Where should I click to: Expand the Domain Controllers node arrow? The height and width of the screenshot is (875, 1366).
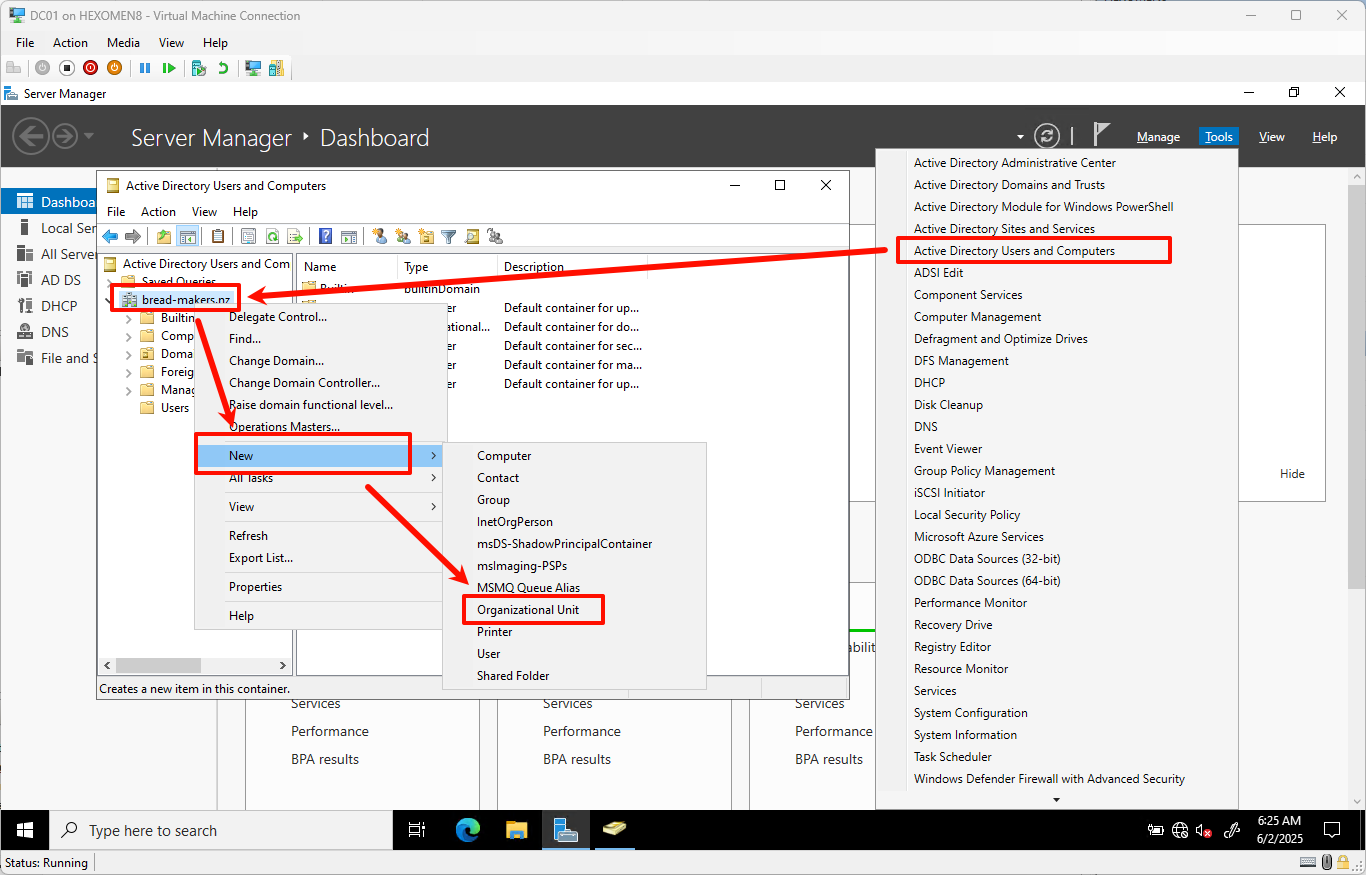point(128,354)
